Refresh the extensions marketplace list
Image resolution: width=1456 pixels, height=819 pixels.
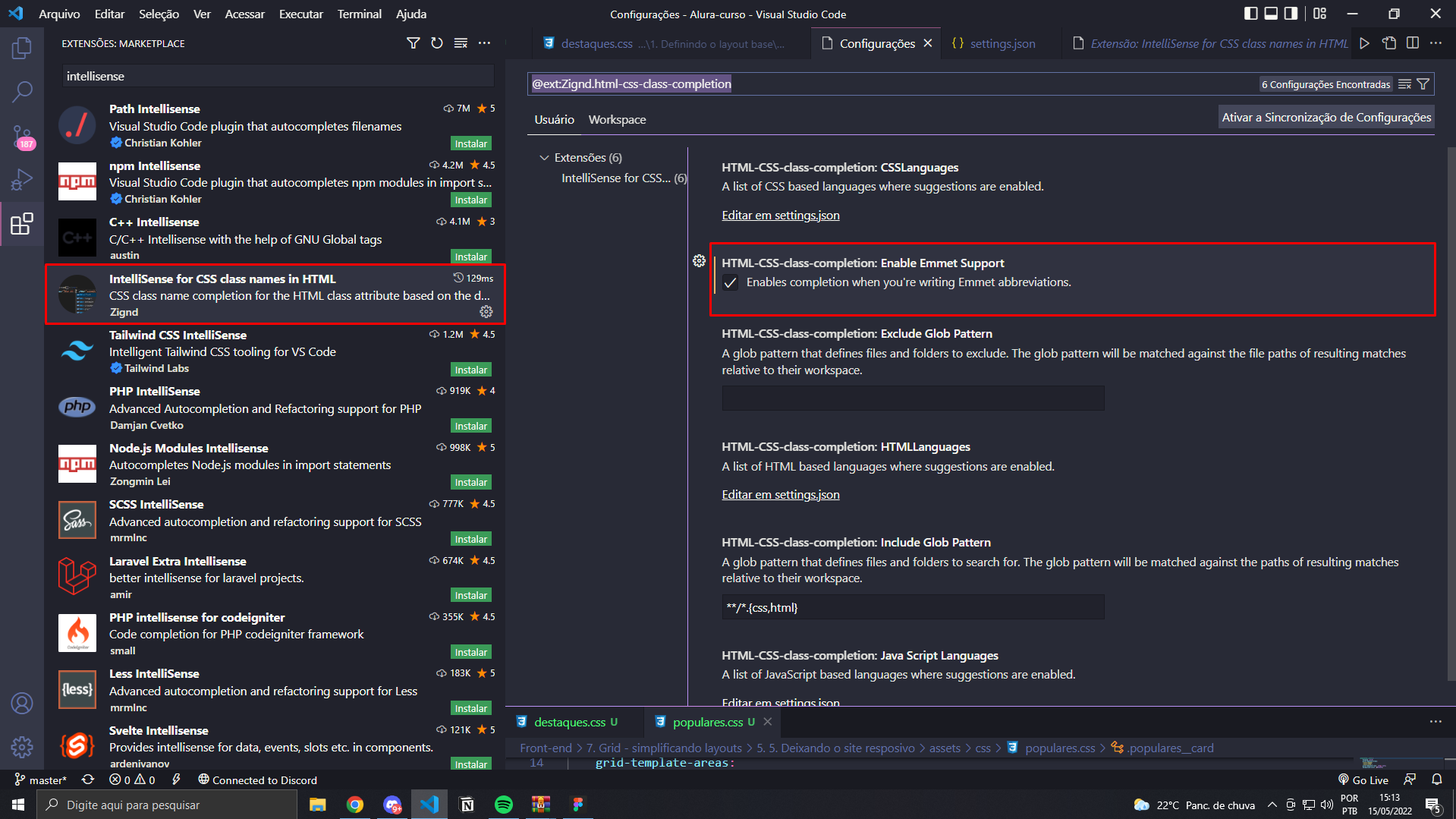click(x=437, y=43)
